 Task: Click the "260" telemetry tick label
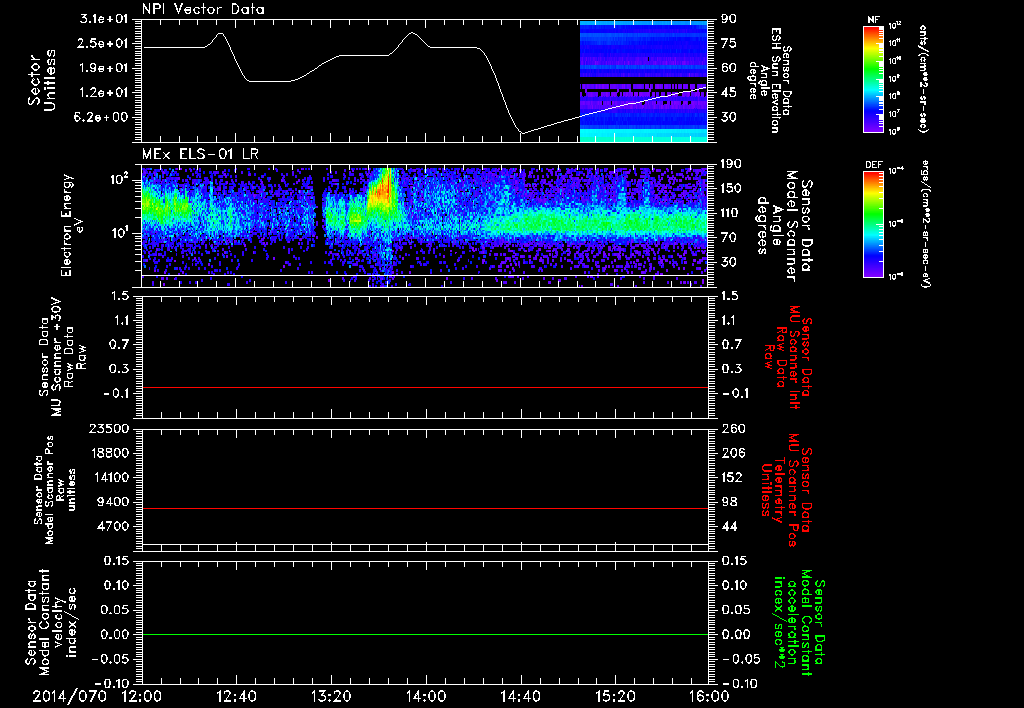pos(733,429)
